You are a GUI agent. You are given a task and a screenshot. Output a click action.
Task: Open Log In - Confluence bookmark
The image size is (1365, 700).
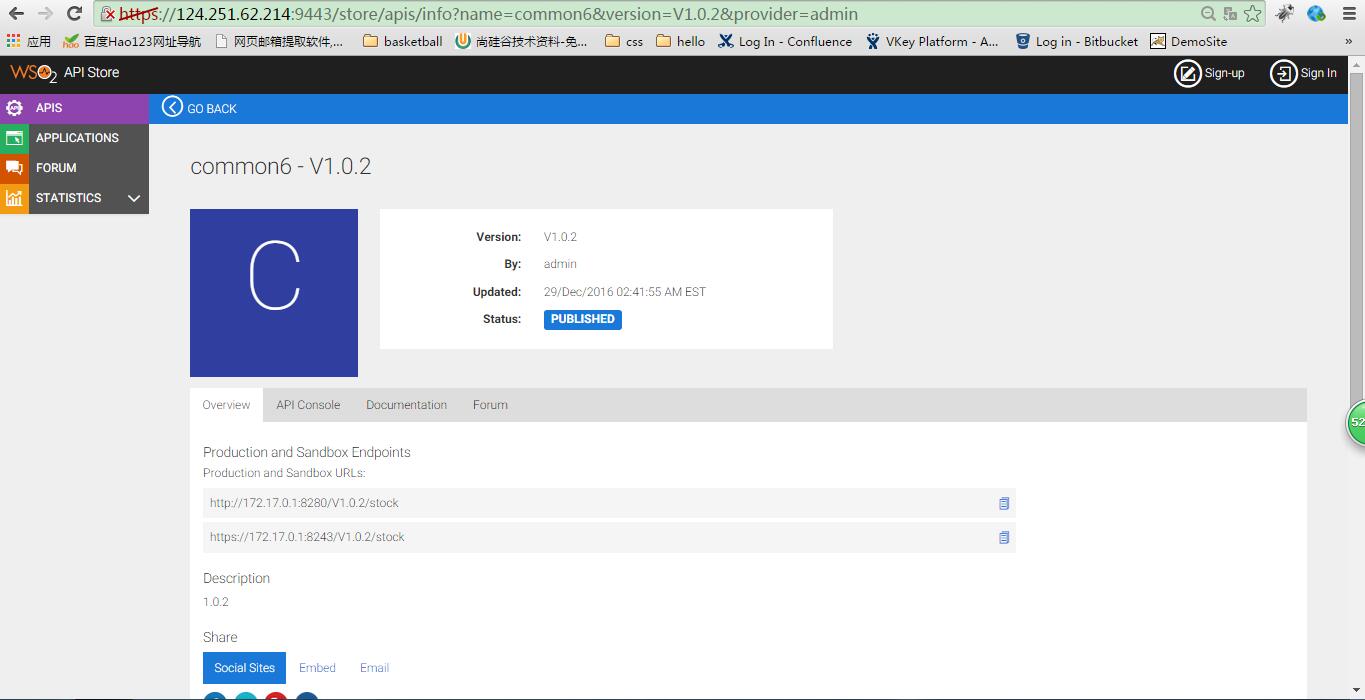click(785, 41)
